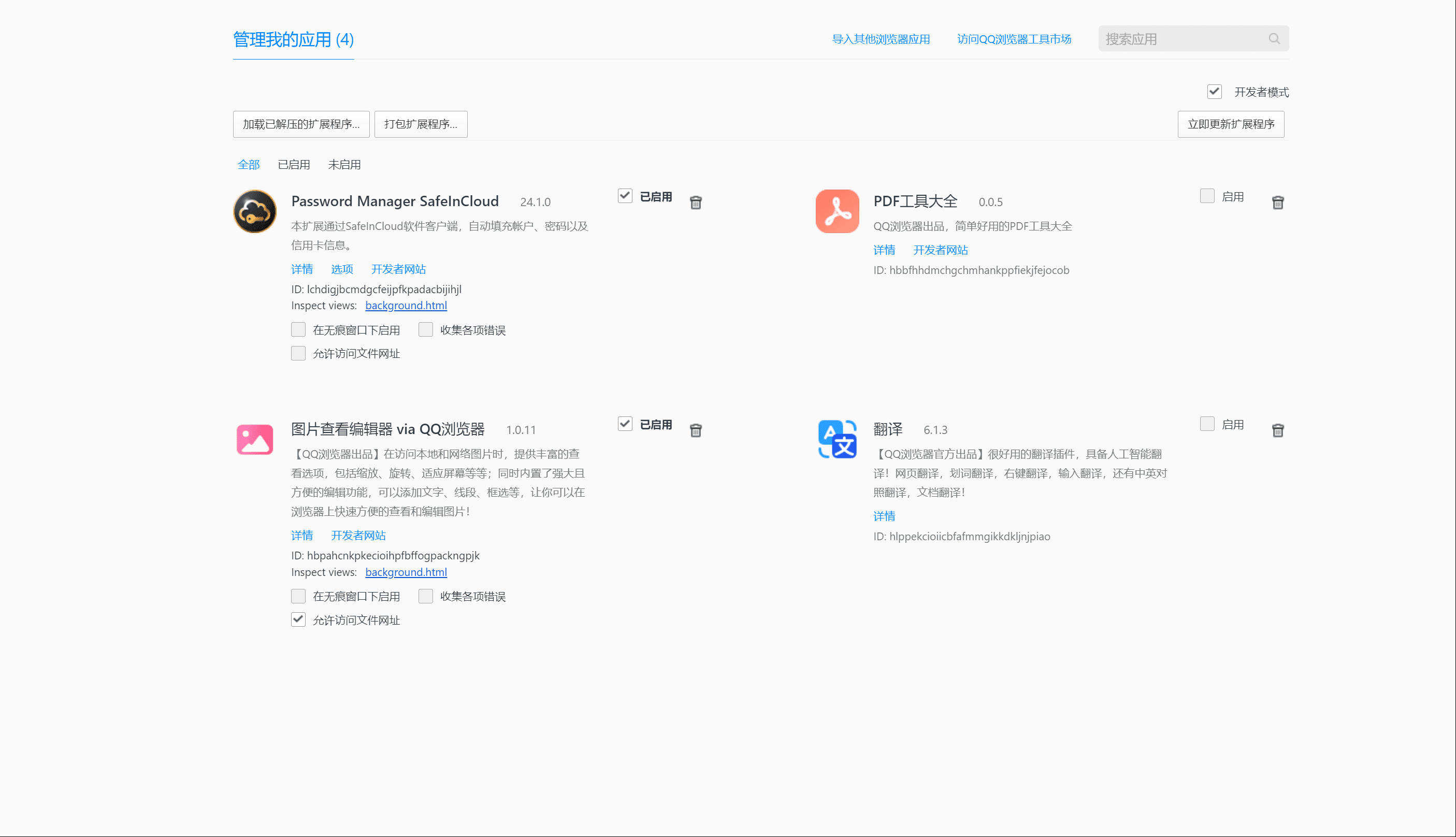
Task: Open 详情 for Password Manager SafeInCloud
Action: pyautogui.click(x=302, y=269)
